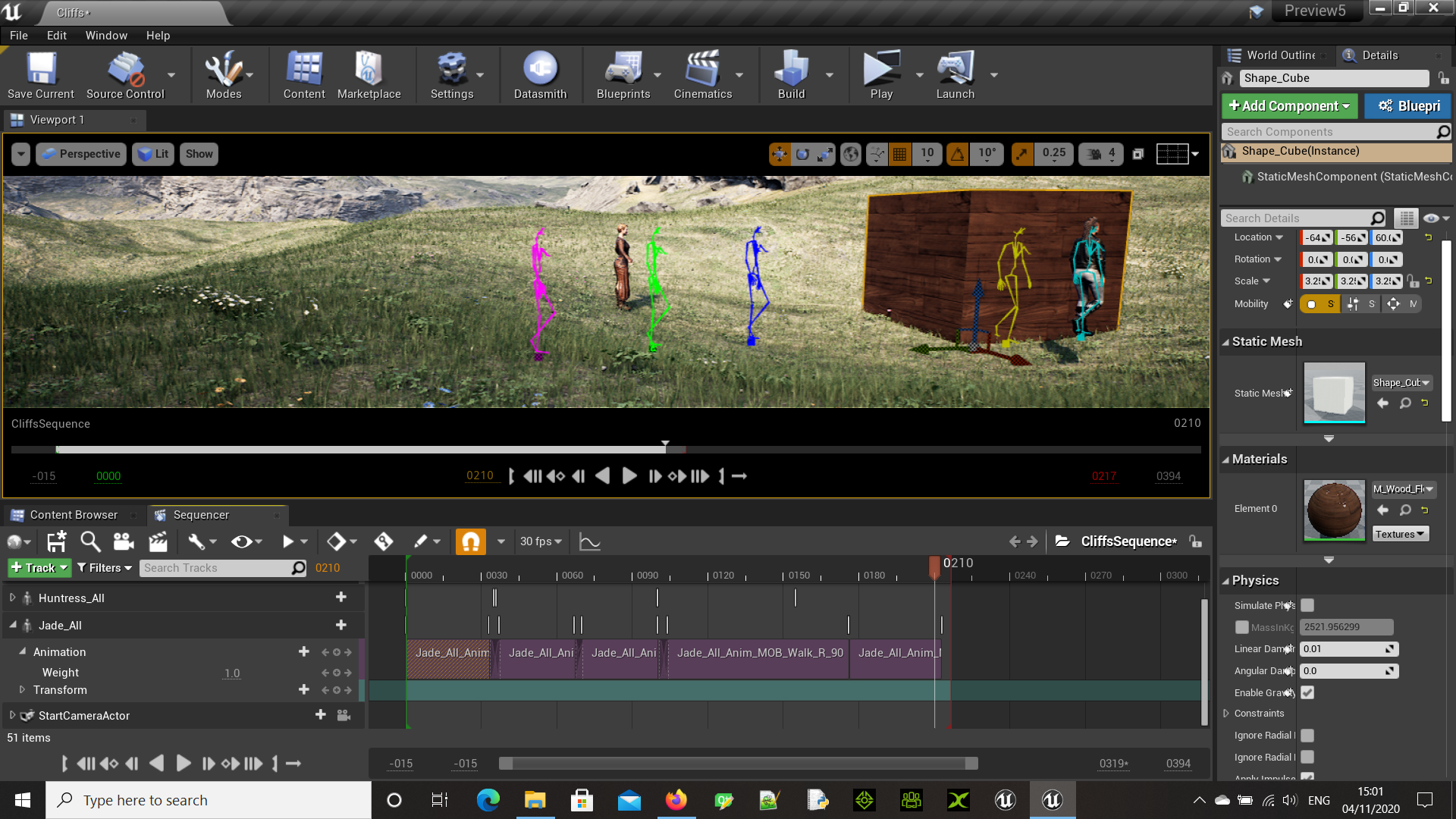This screenshot has height=819, width=1456.
Task: Click Sequencer render movie clapper icon
Action: click(158, 541)
